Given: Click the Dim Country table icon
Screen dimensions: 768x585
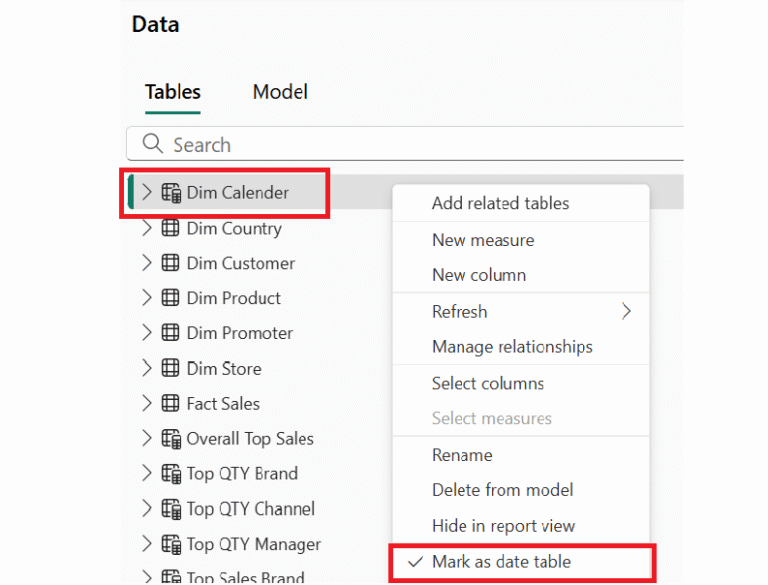Looking at the screenshot, I should pyautogui.click(x=170, y=228).
